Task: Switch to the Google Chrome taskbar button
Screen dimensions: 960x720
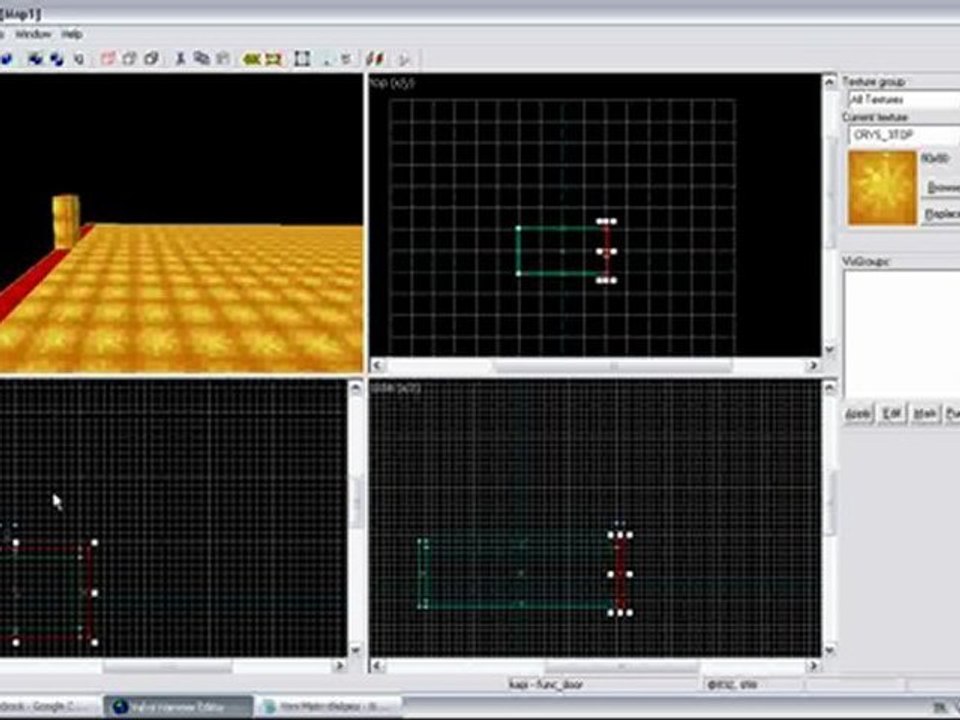Action: tap(49, 707)
